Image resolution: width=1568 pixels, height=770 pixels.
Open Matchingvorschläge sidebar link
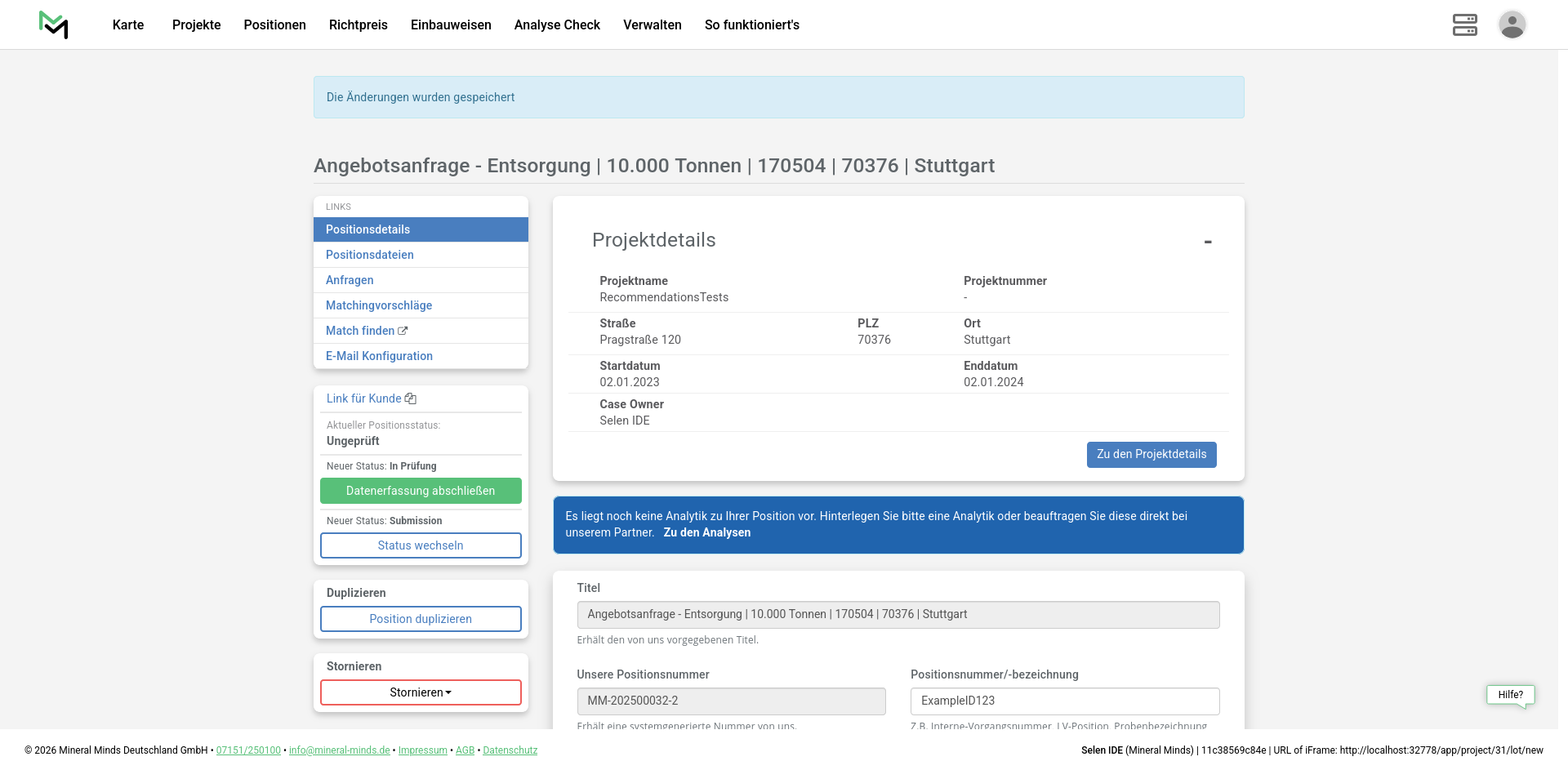[379, 305]
